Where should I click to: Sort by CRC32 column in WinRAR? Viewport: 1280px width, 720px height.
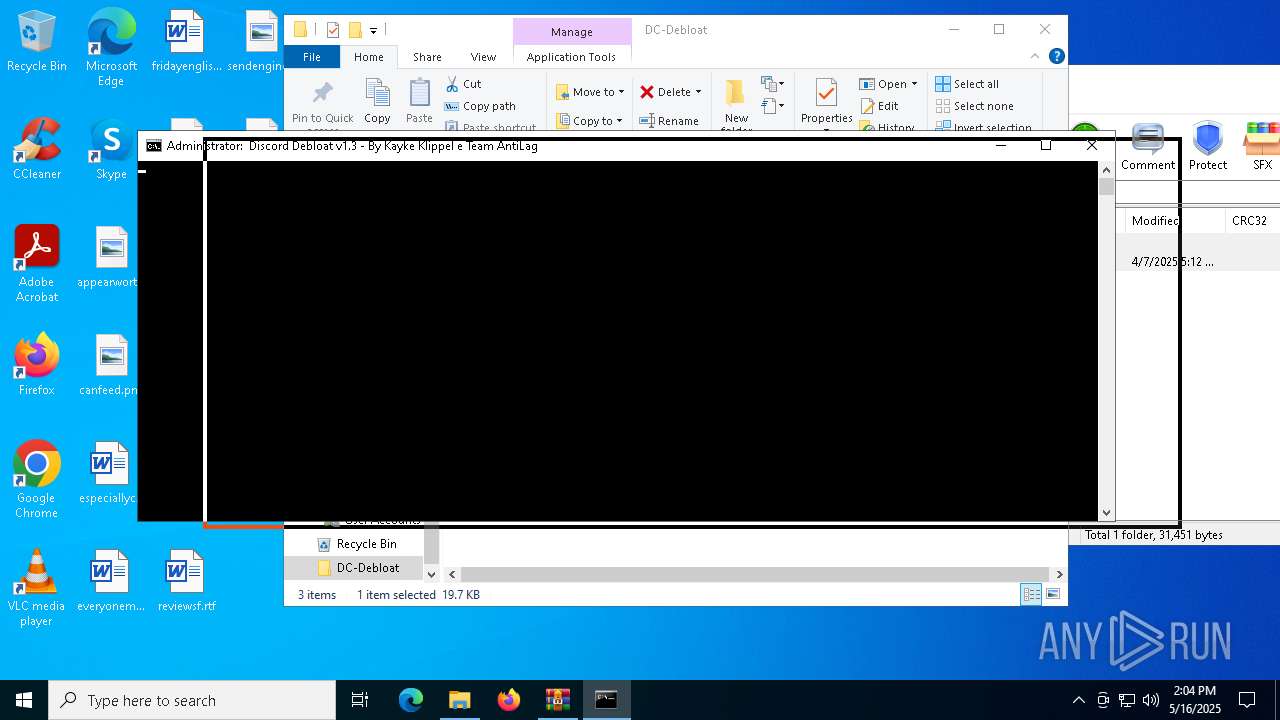click(1250, 221)
